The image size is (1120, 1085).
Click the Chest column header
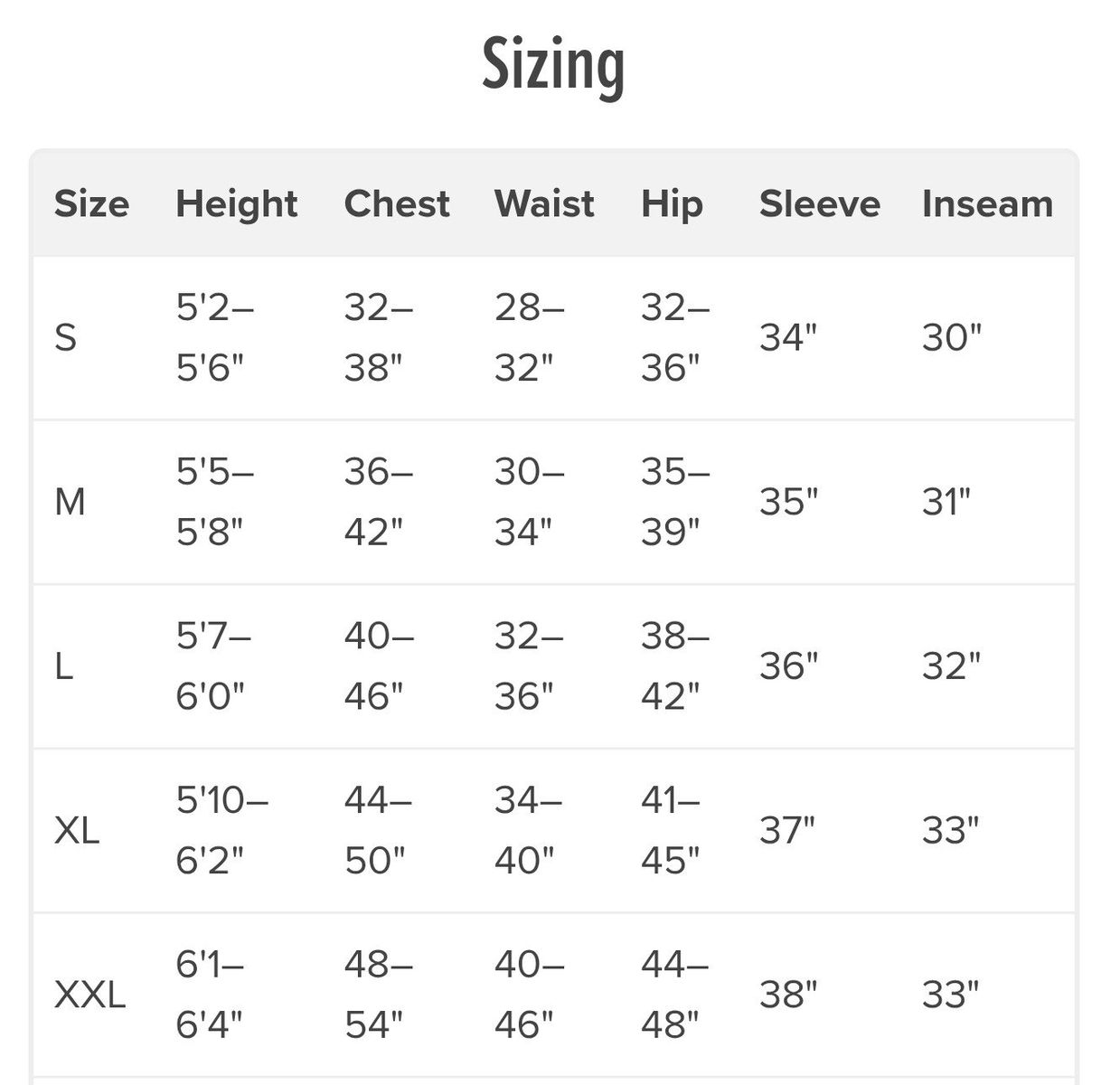click(x=397, y=204)
